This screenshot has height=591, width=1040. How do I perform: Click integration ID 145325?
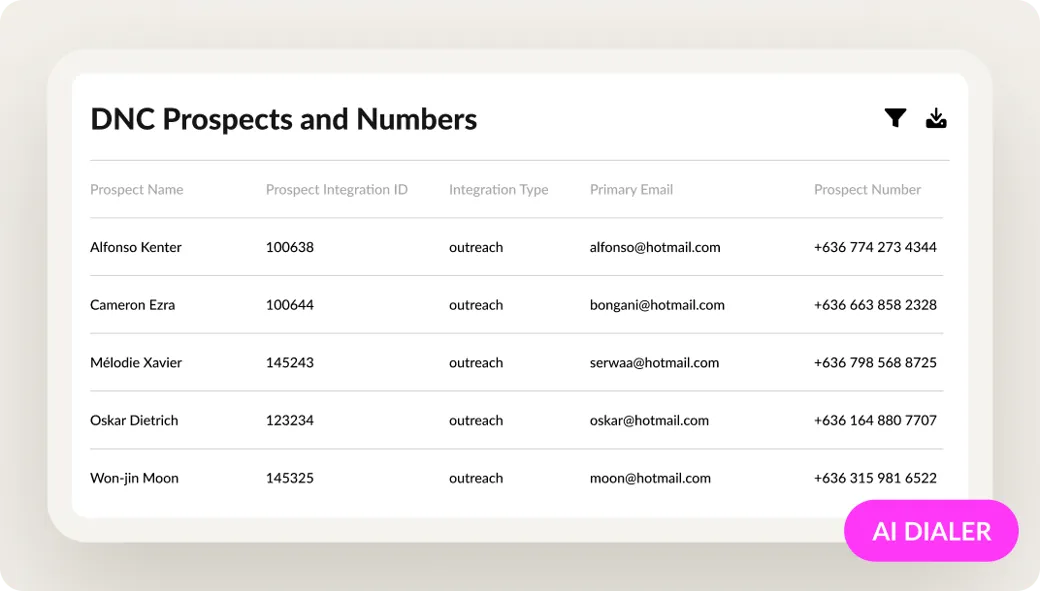(290, 478)
